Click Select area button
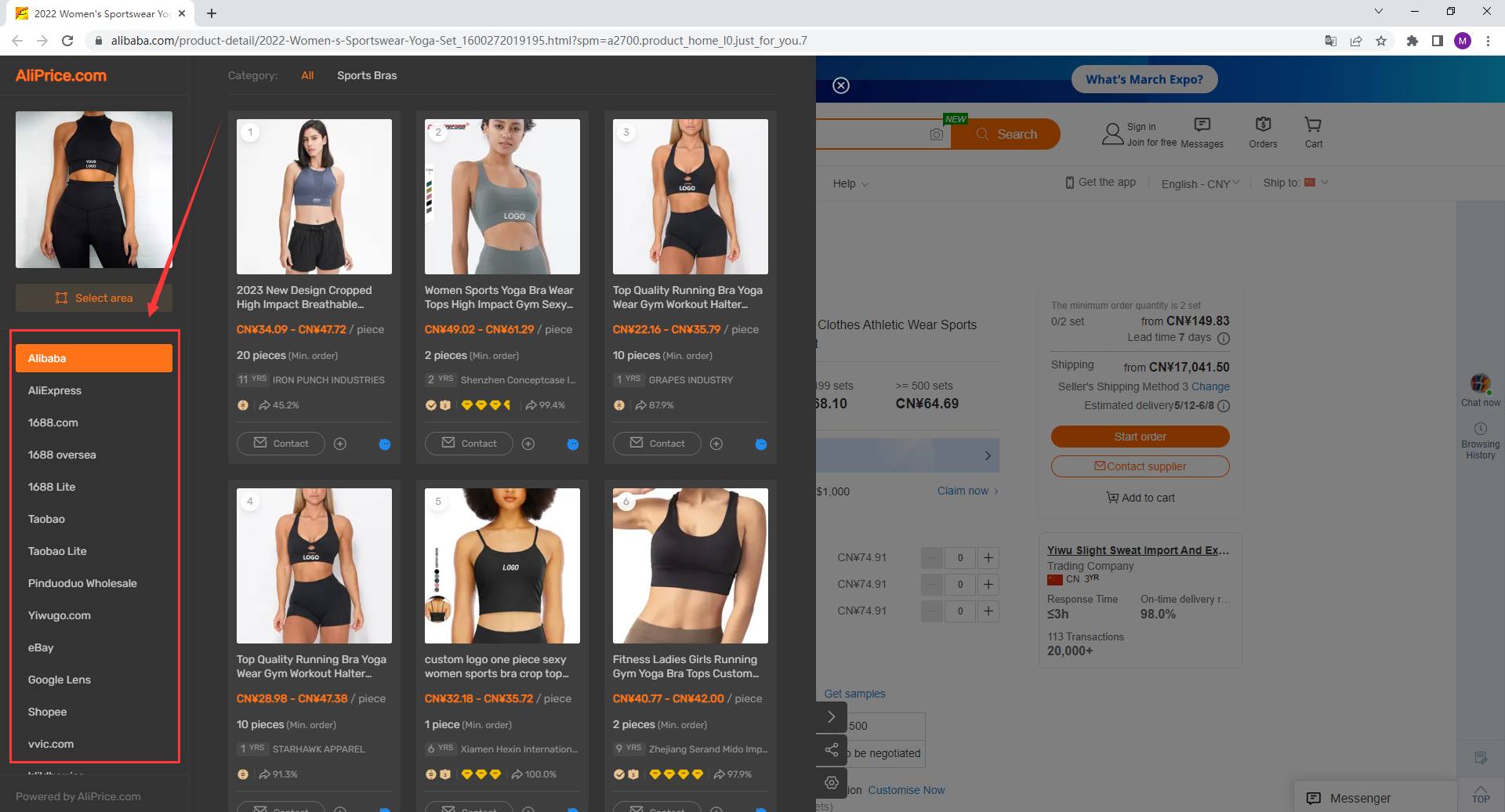 pyautogui.click(x=94, y=298)
